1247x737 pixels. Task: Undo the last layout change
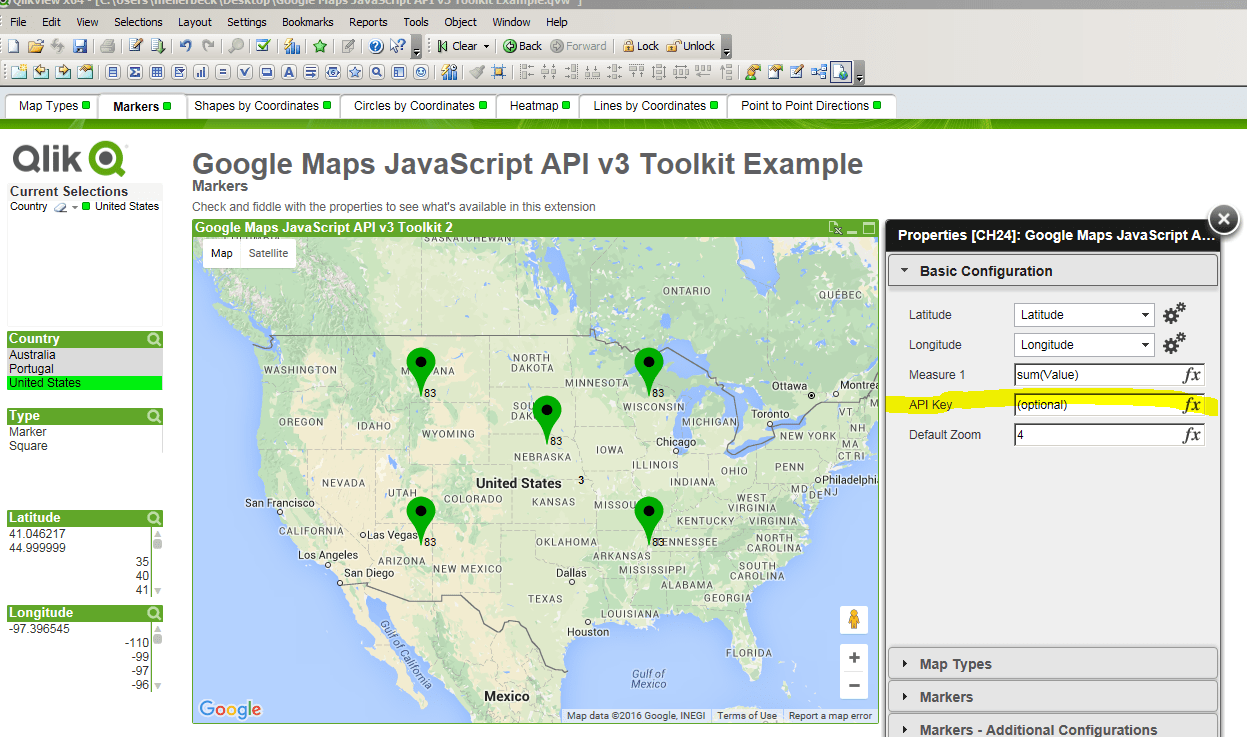coord(185,46)
